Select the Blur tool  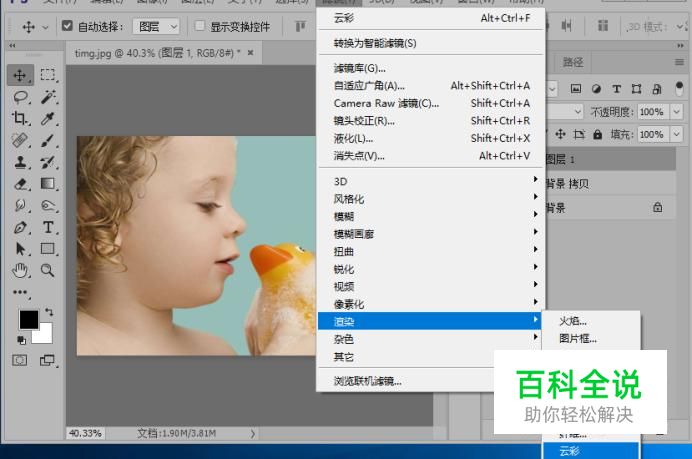click(x=20, y=205)
